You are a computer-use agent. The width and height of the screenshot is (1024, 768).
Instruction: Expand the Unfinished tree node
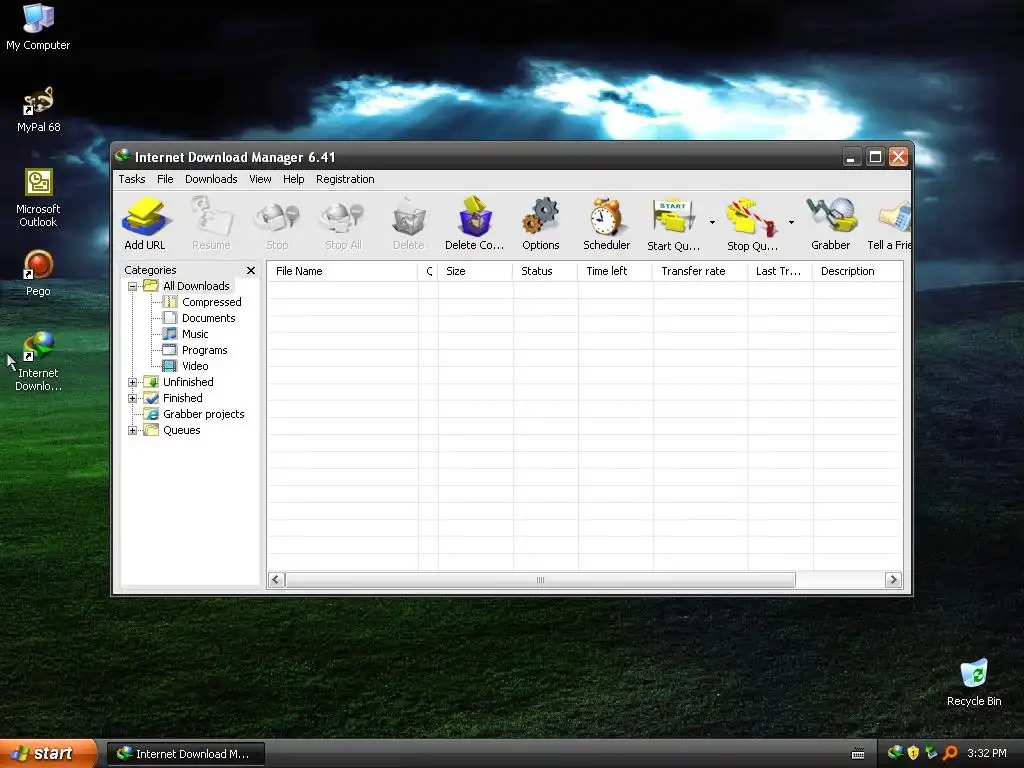click(133, 382)
